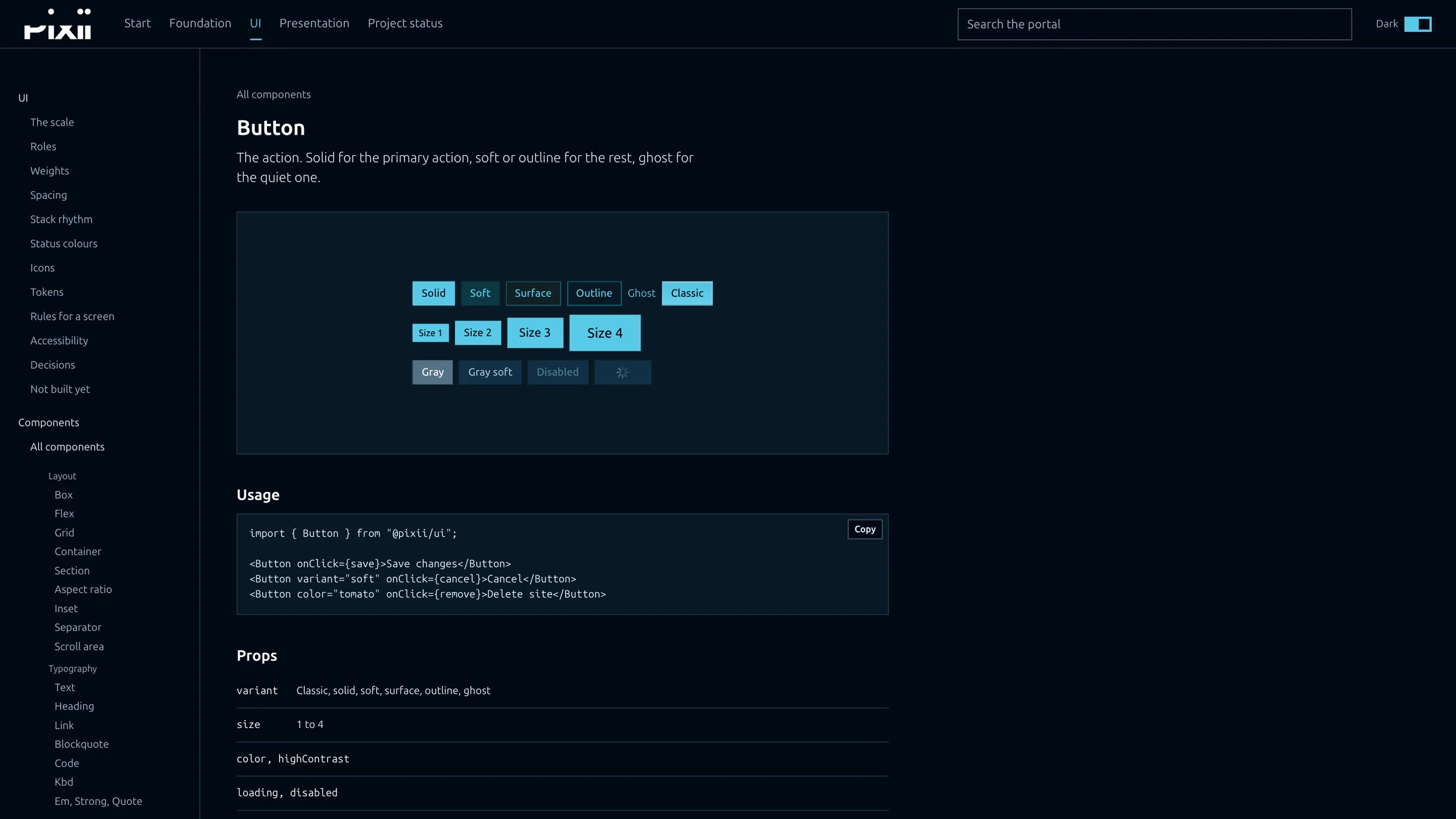Open Rules for a screen link

[72, 317]
